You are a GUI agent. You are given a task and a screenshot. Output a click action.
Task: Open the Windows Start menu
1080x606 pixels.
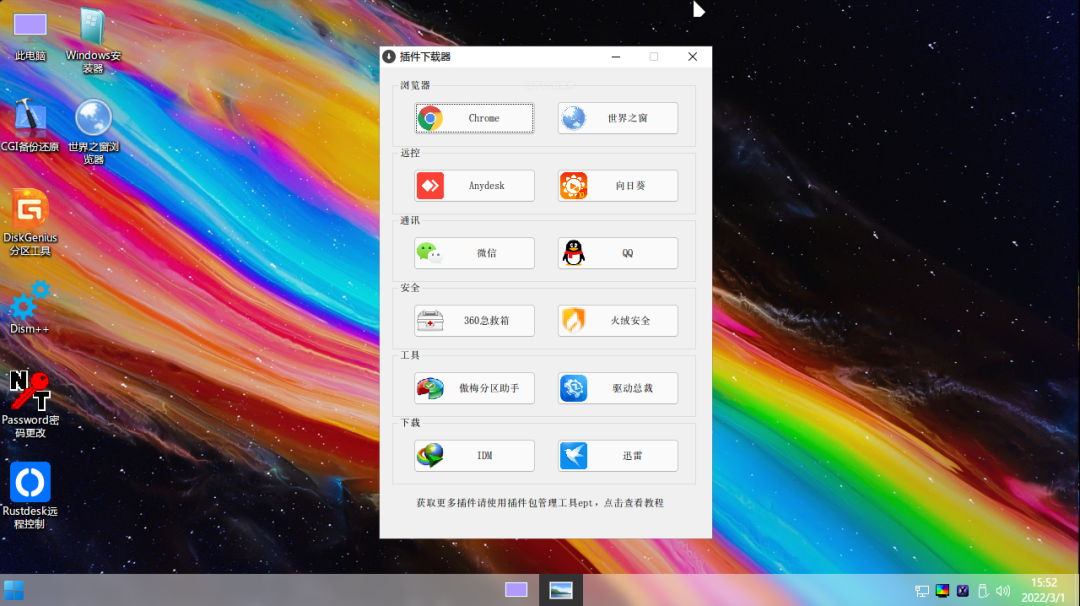click(14, 590)
